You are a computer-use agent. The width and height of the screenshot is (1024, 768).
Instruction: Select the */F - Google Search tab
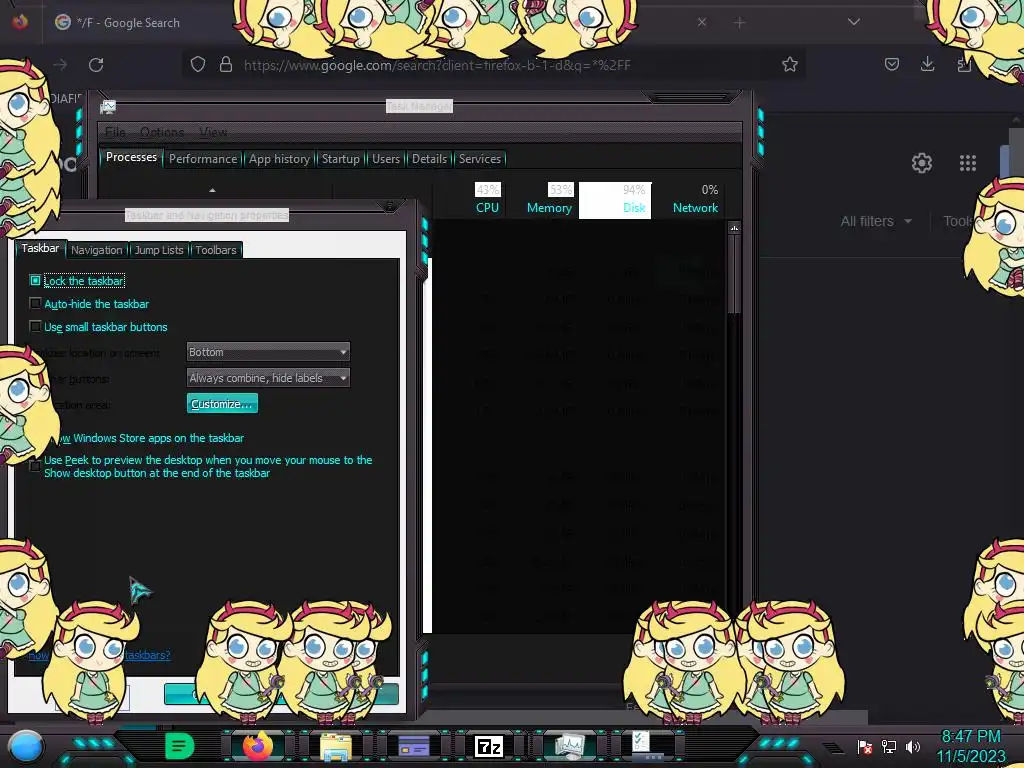pos(128,23)
